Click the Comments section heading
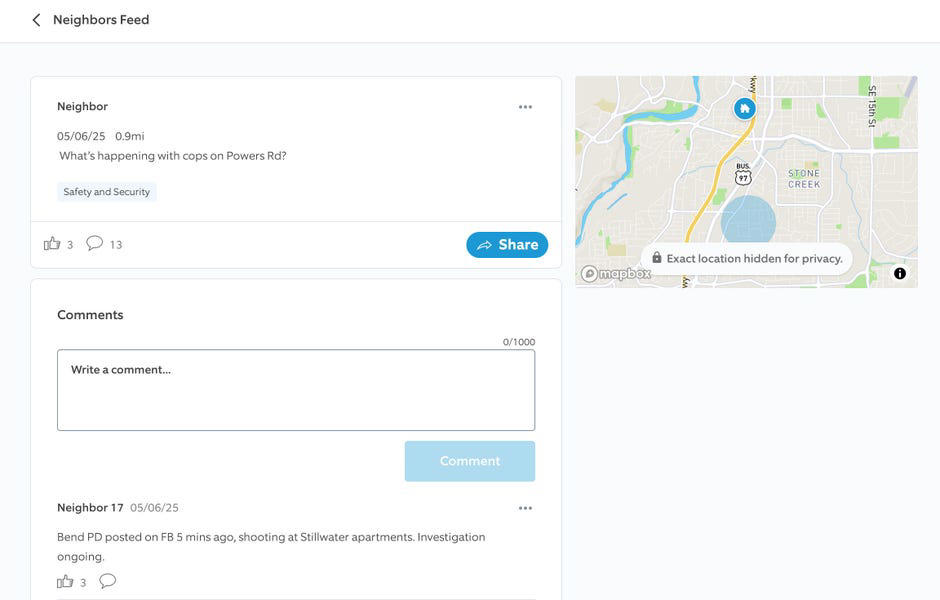This screenshot has width=940, height=600. pyautogui.click(x=90, y=315)
